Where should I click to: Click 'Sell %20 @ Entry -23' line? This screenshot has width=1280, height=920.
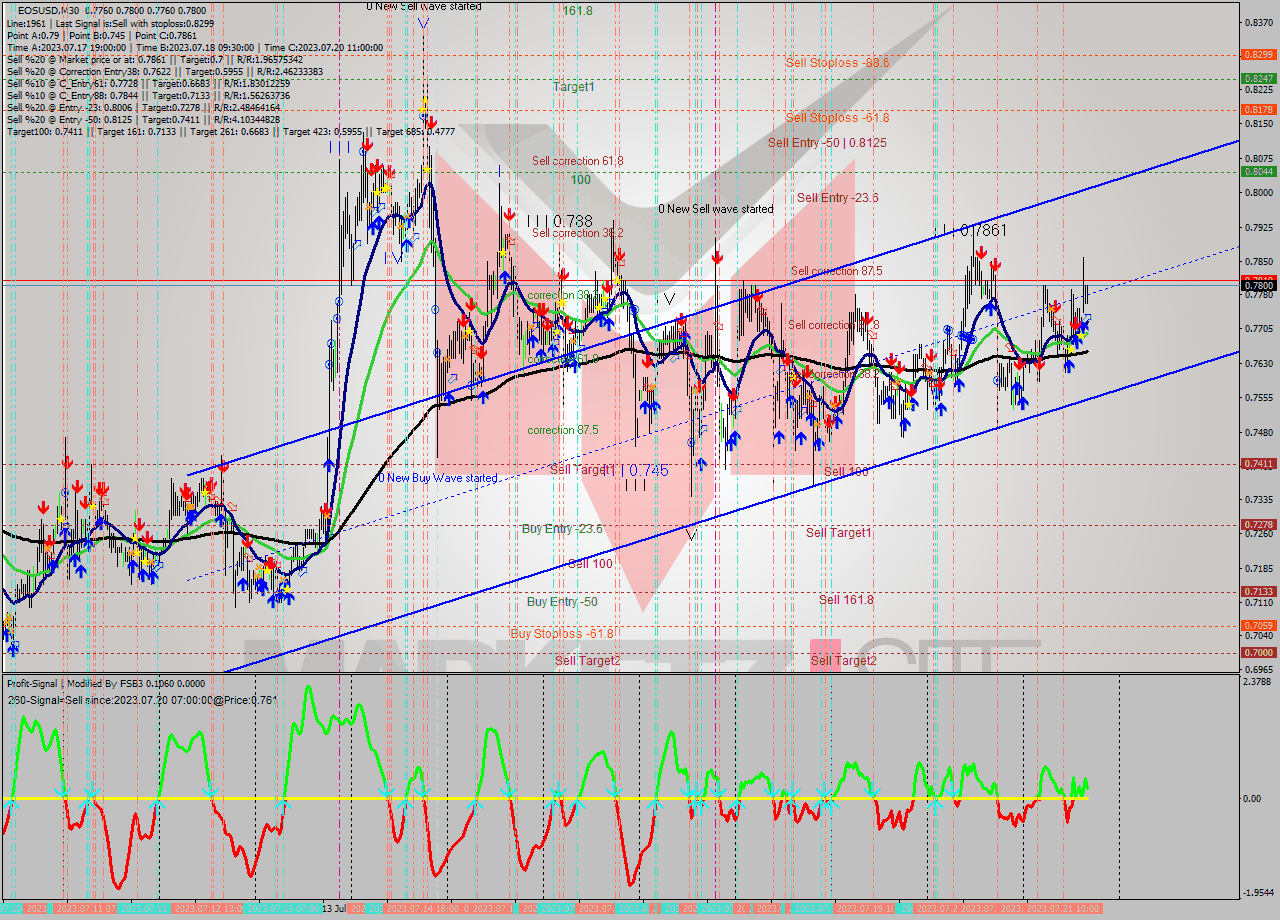[143, 107]
